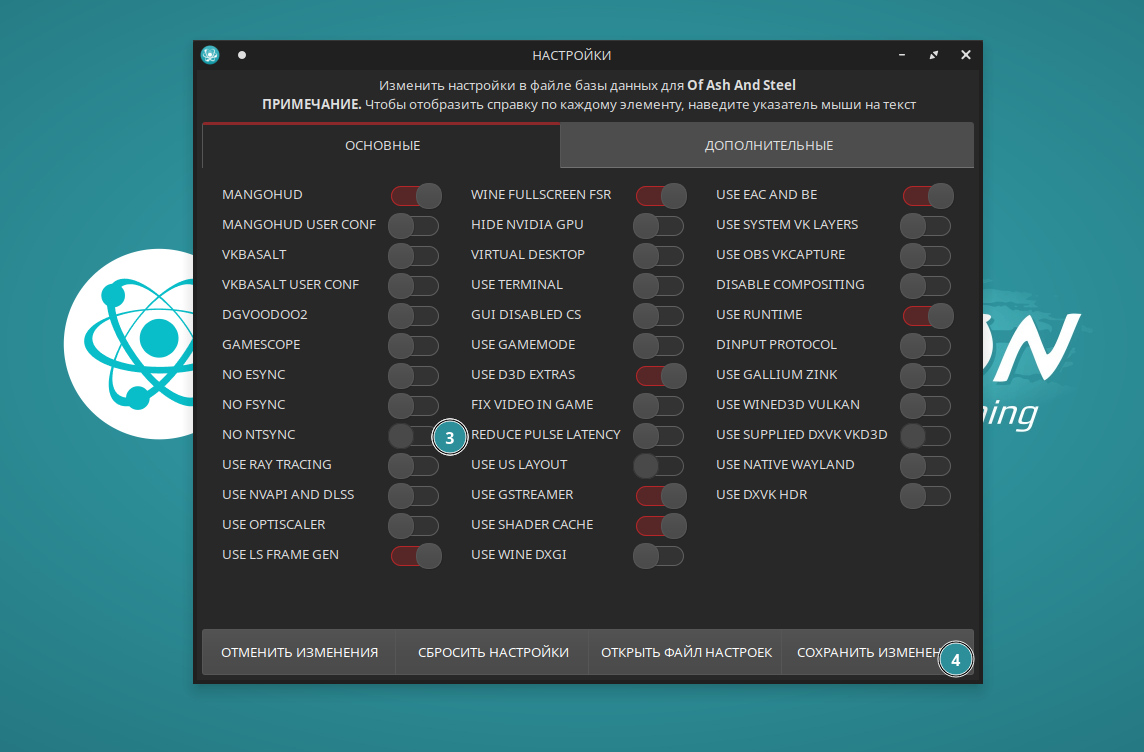Turn on USE RAY TRACING
The height and width of the screenshot is (752, 1144).
[414, 465]
